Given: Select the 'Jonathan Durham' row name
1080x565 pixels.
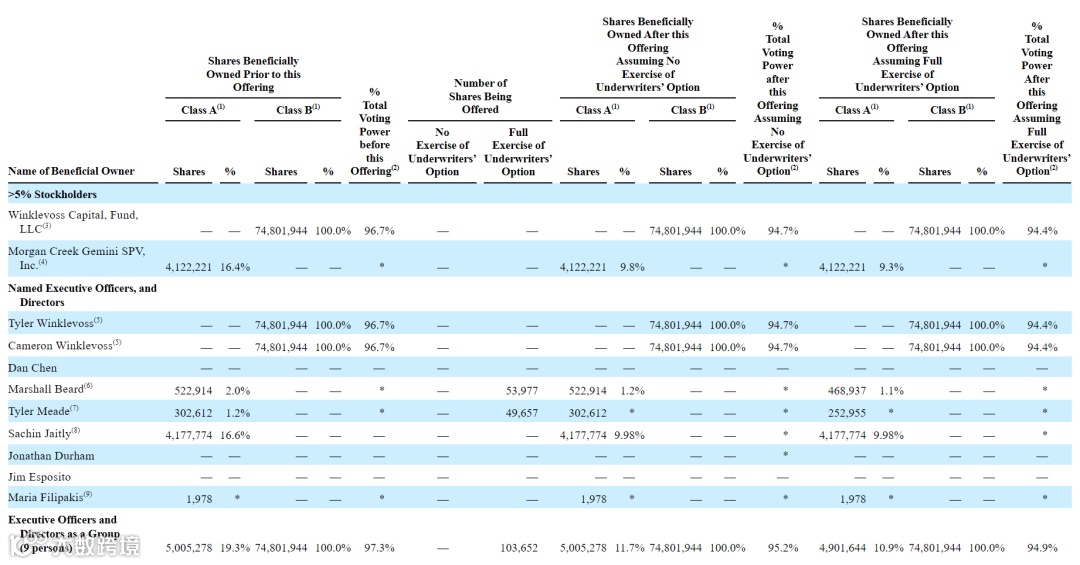Looking at the screenshot, I should pos(51,455).
